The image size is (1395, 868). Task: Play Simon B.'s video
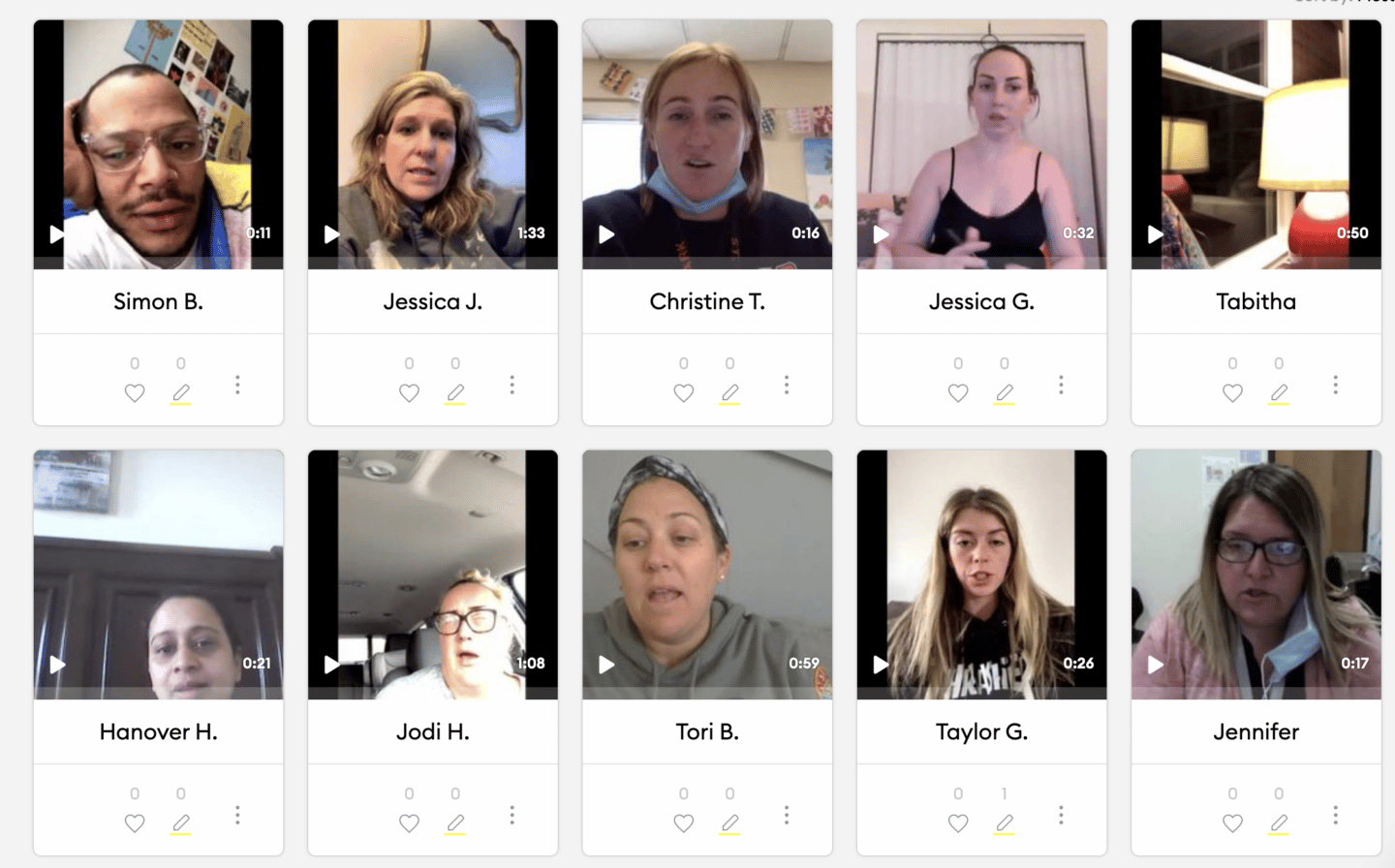pyautogui.click(x=57, y=233)
